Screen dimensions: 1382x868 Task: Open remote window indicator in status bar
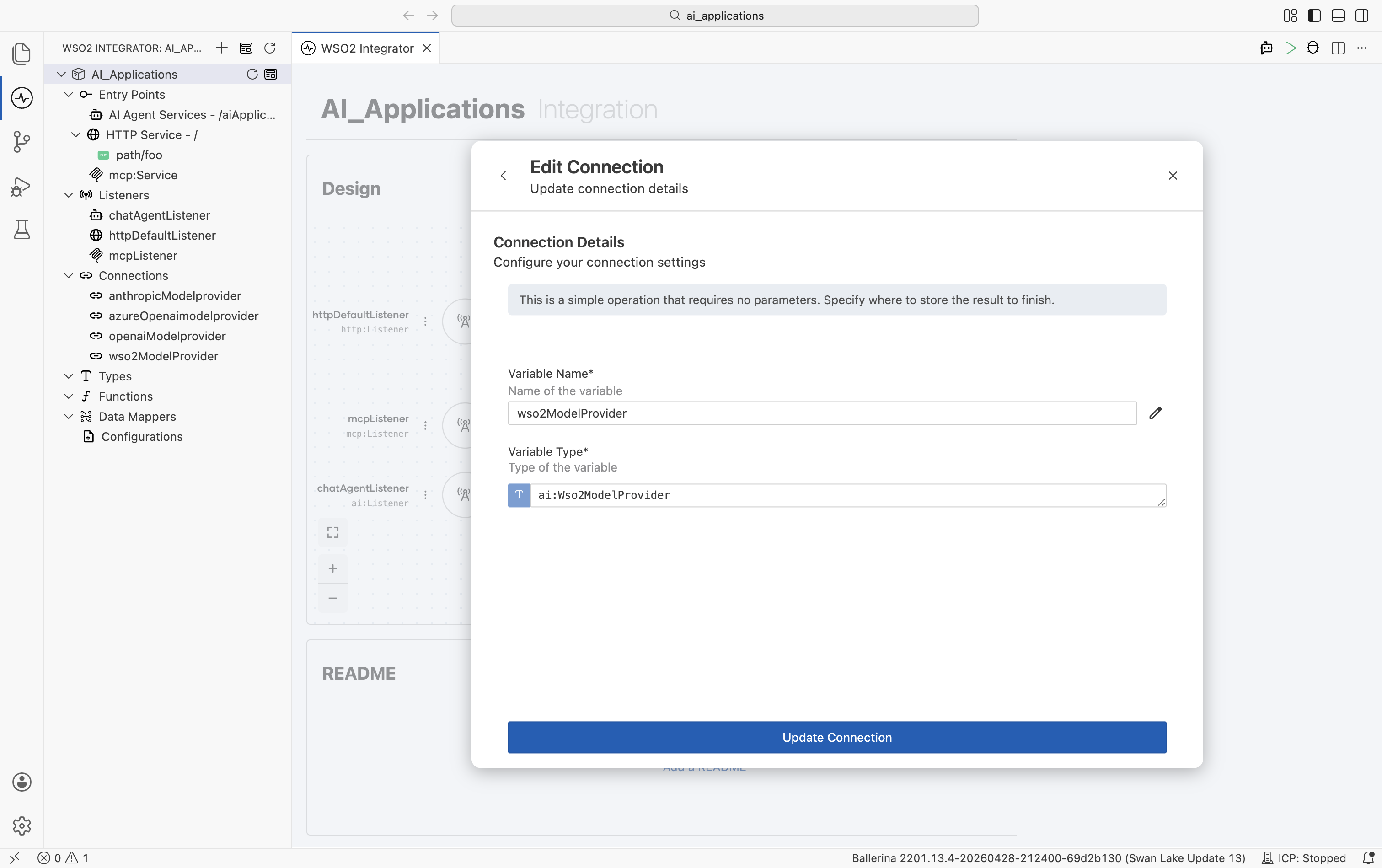pos(15,857)
